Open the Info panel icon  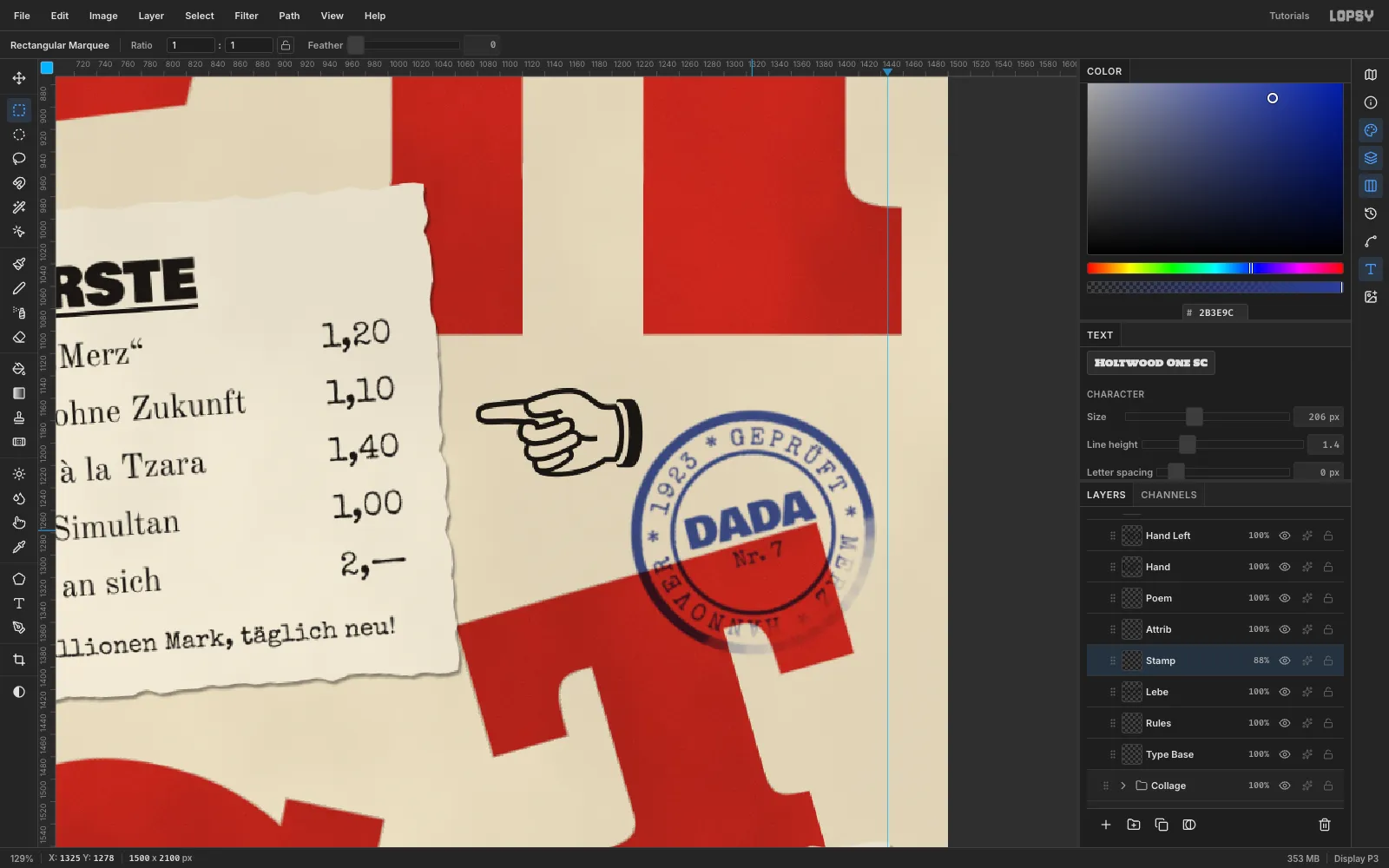pos(1371,102)
